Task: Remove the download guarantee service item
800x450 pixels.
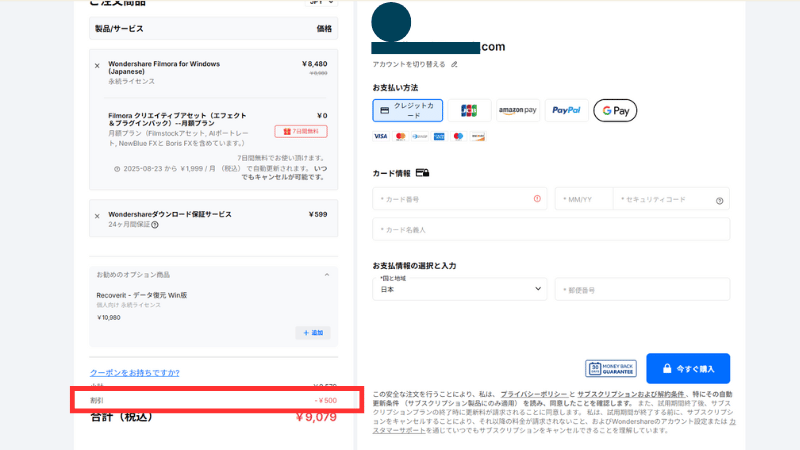Action: pyautogui.click(x=97, y=216)
